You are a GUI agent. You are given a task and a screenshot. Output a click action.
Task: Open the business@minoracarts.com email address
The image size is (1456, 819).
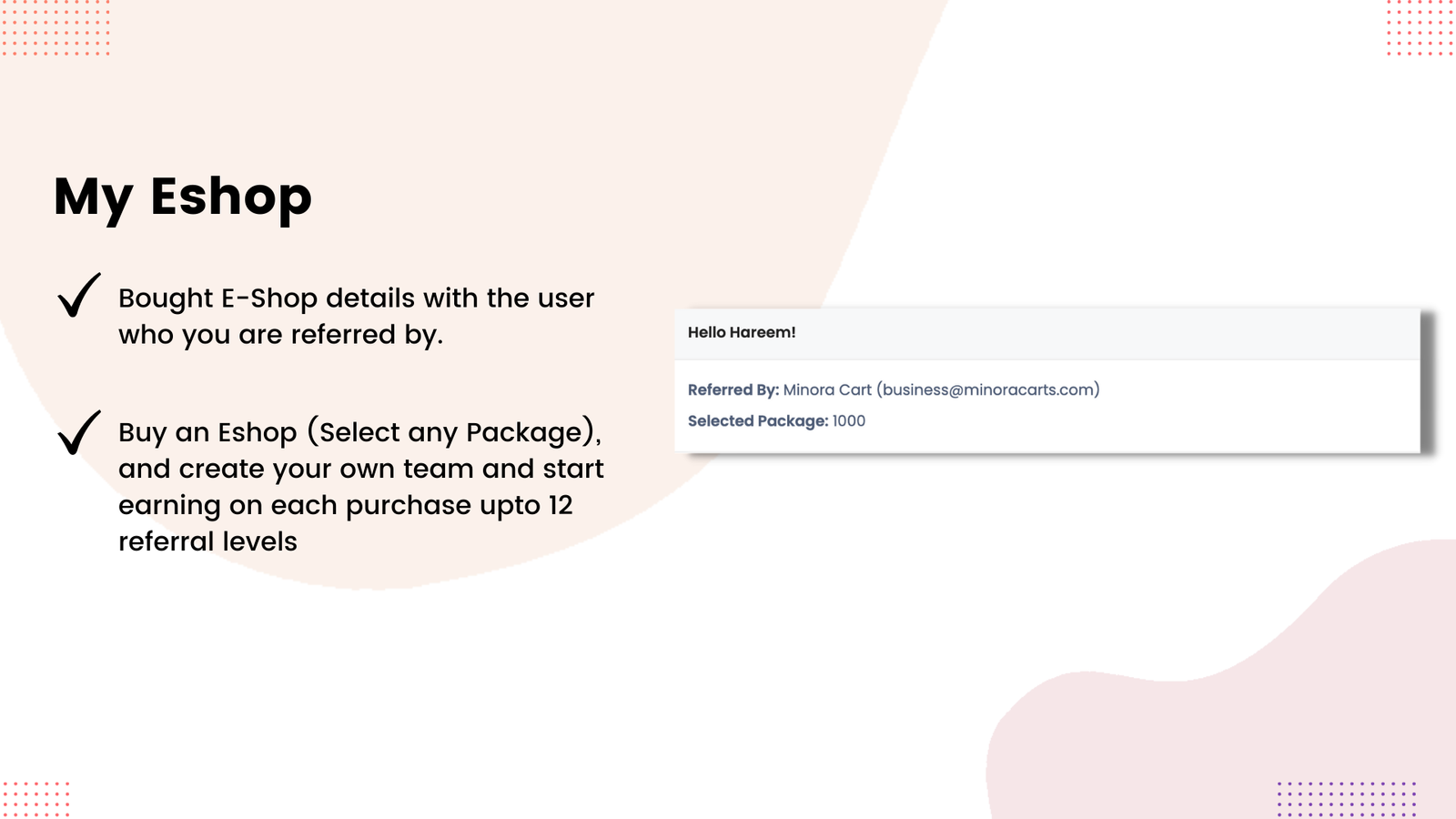tap(988, 390)
